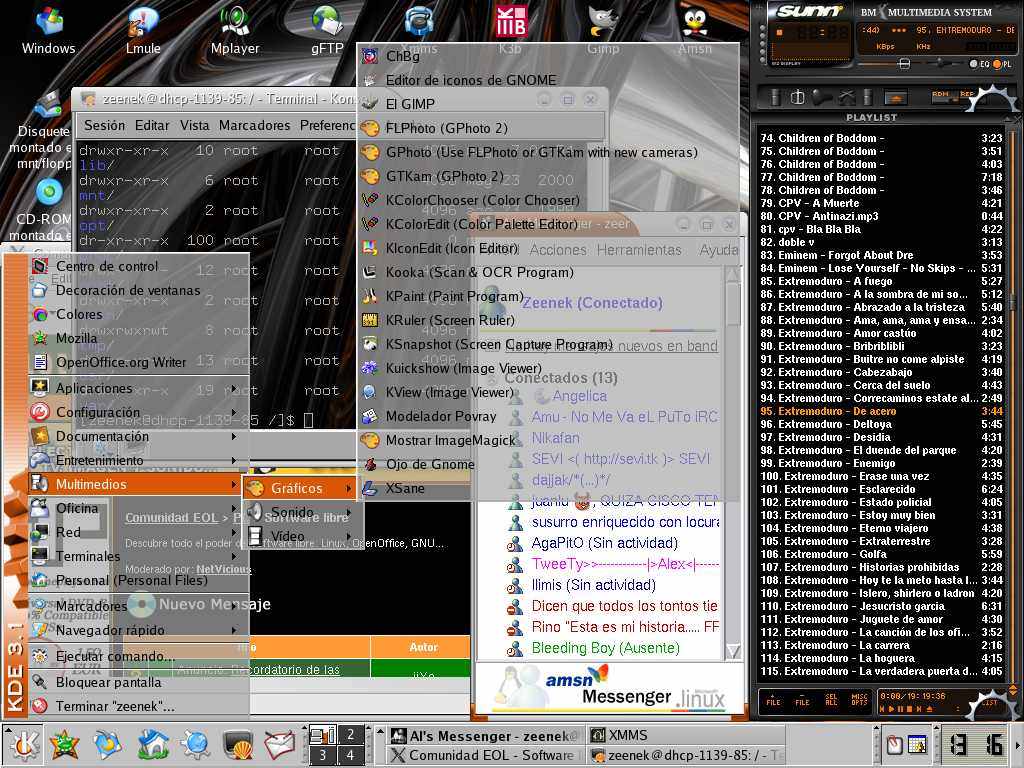
Task: Click the home folder icon in panel
Action: pyautogui.click(x=153, y=744)
